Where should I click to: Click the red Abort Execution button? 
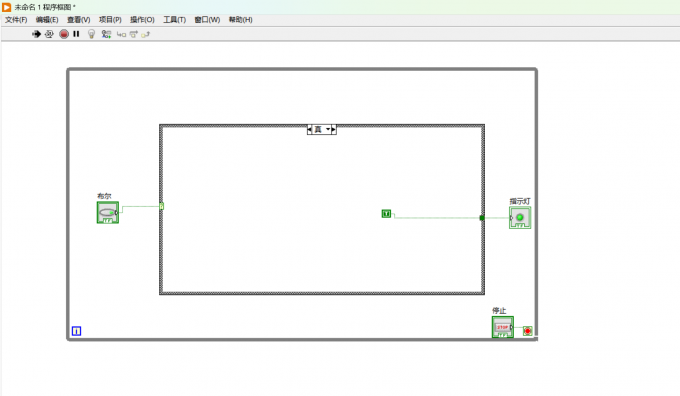[x=64, y=34]
